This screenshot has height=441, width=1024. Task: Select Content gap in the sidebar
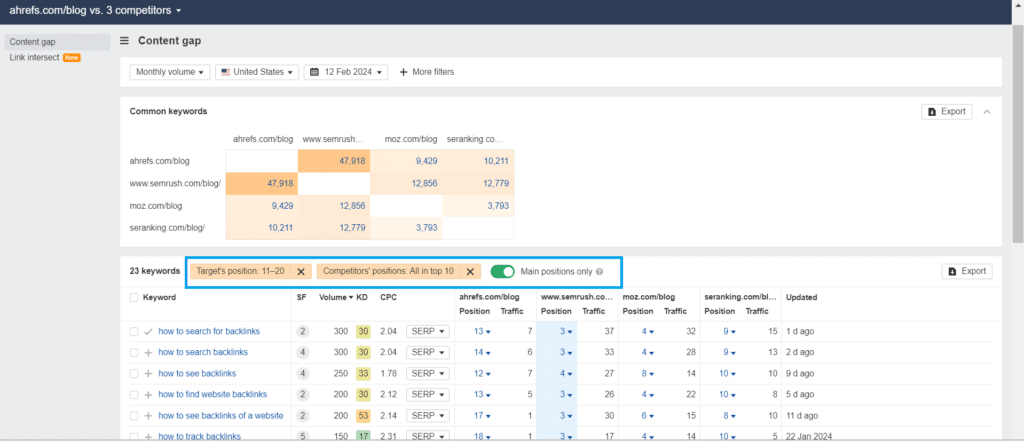tap(57, 42)
